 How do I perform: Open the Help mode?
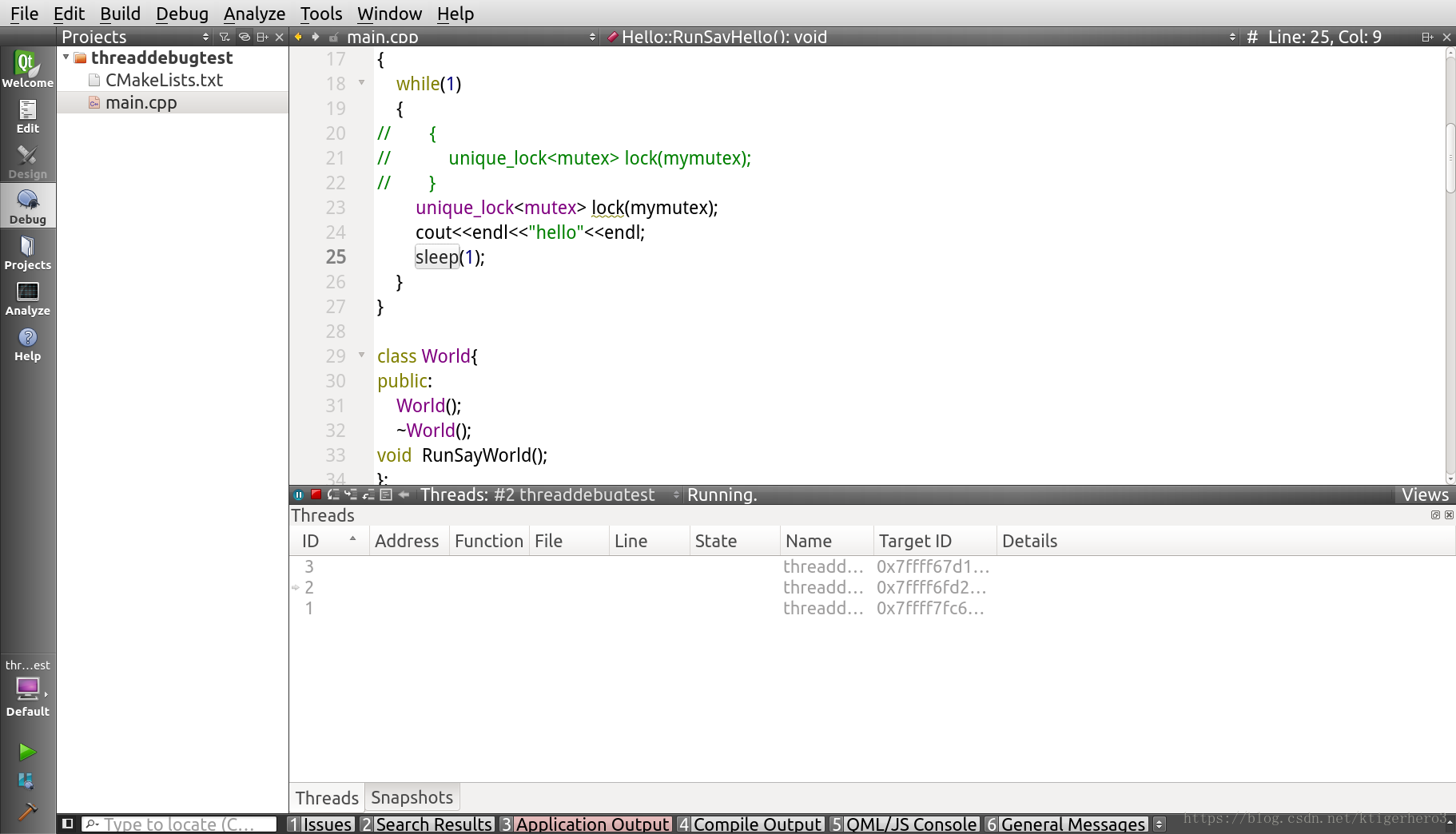coord(27,344)
